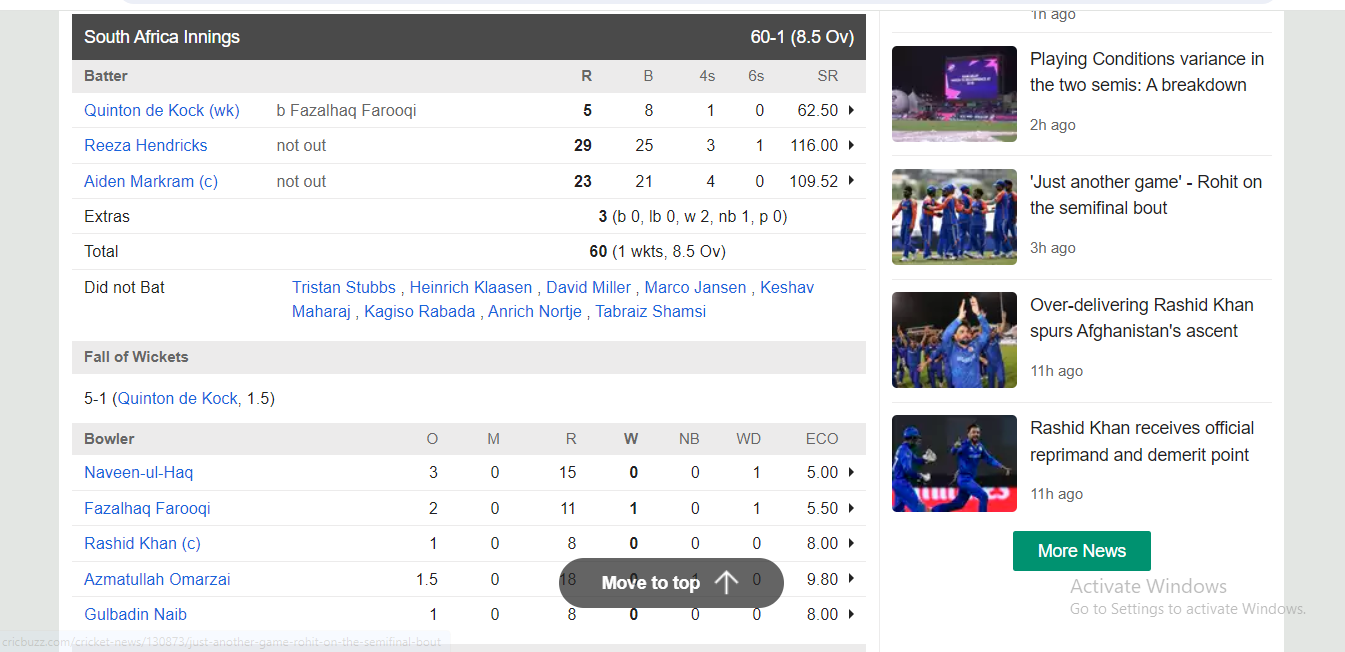
Task: Open the Naveen-ul-Haq bowler link
Action: coord(139,472)
